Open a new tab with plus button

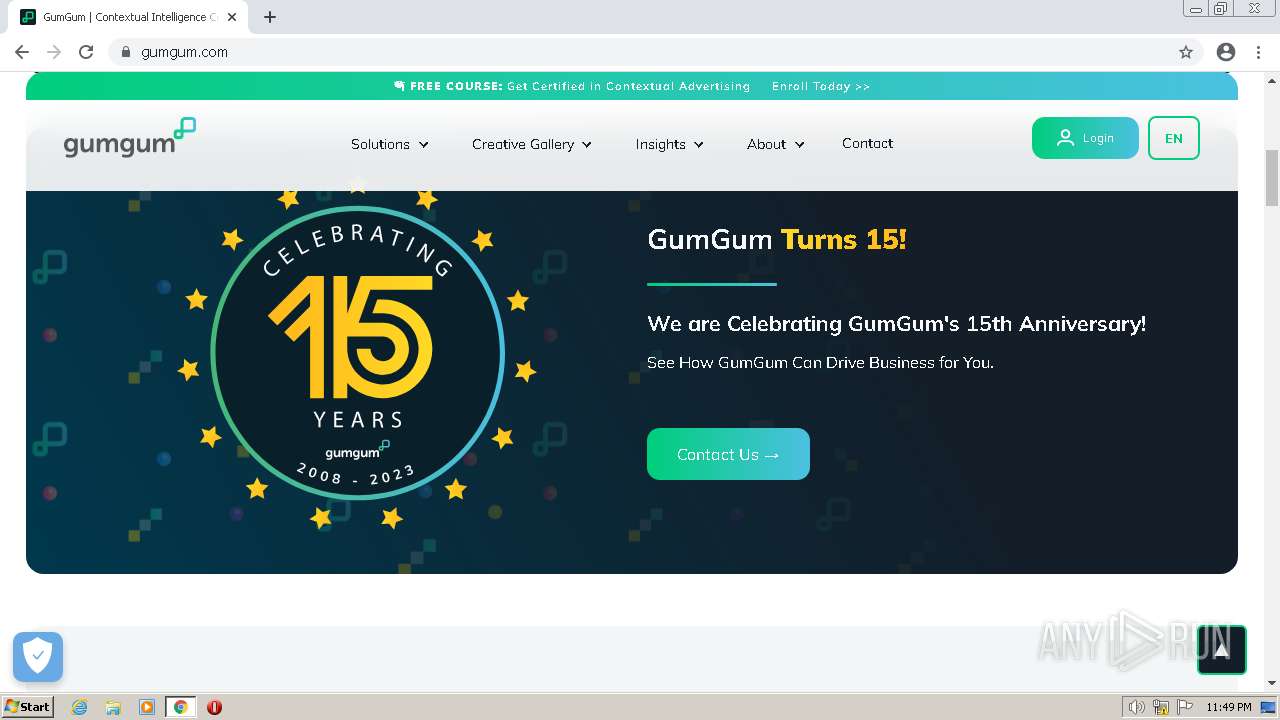[270, 17]
